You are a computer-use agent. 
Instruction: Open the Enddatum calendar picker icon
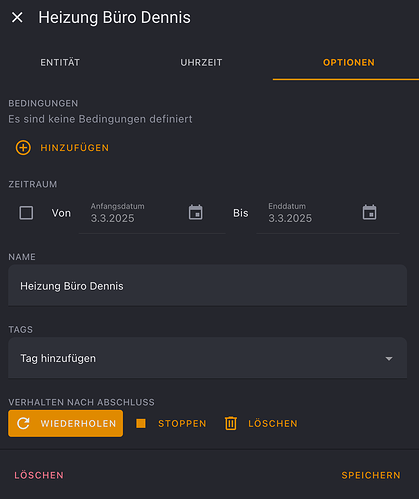pyautogui.click(x=369, y=212)
